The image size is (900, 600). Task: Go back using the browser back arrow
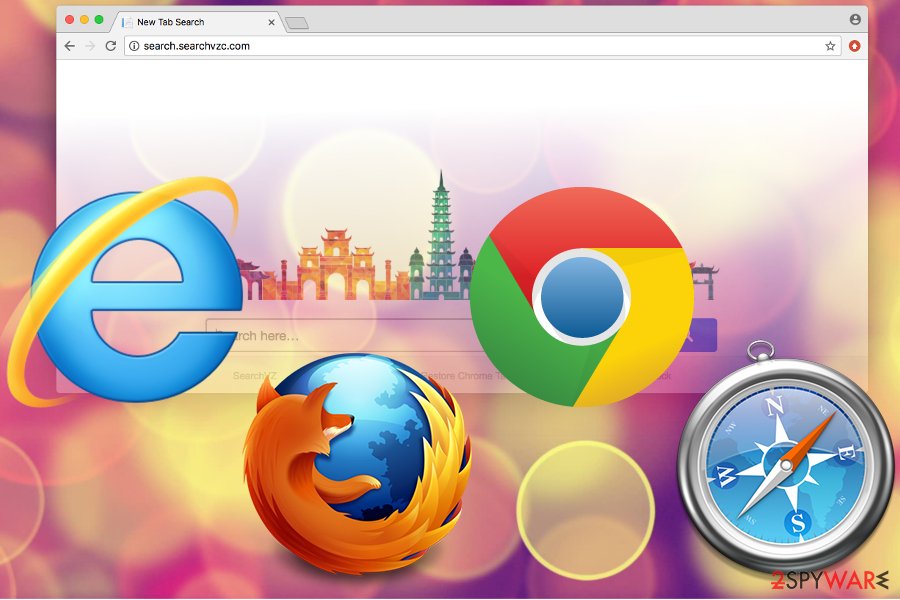point(69,46)
